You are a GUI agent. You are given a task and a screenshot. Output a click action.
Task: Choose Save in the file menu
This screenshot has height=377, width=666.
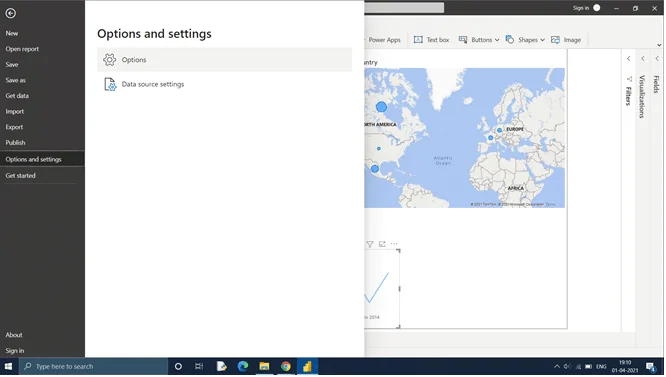[11, 65]
